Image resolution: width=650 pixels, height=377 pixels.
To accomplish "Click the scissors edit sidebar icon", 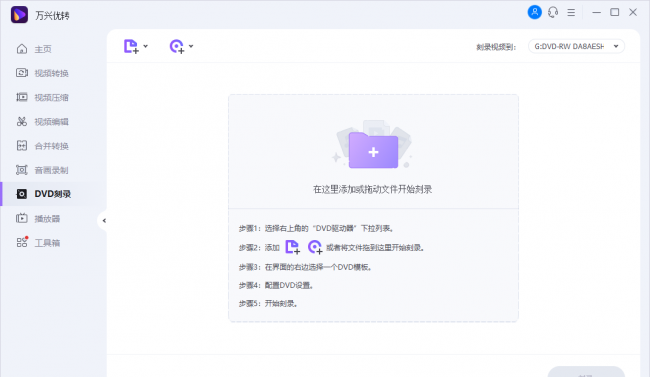I will [22, 122].
